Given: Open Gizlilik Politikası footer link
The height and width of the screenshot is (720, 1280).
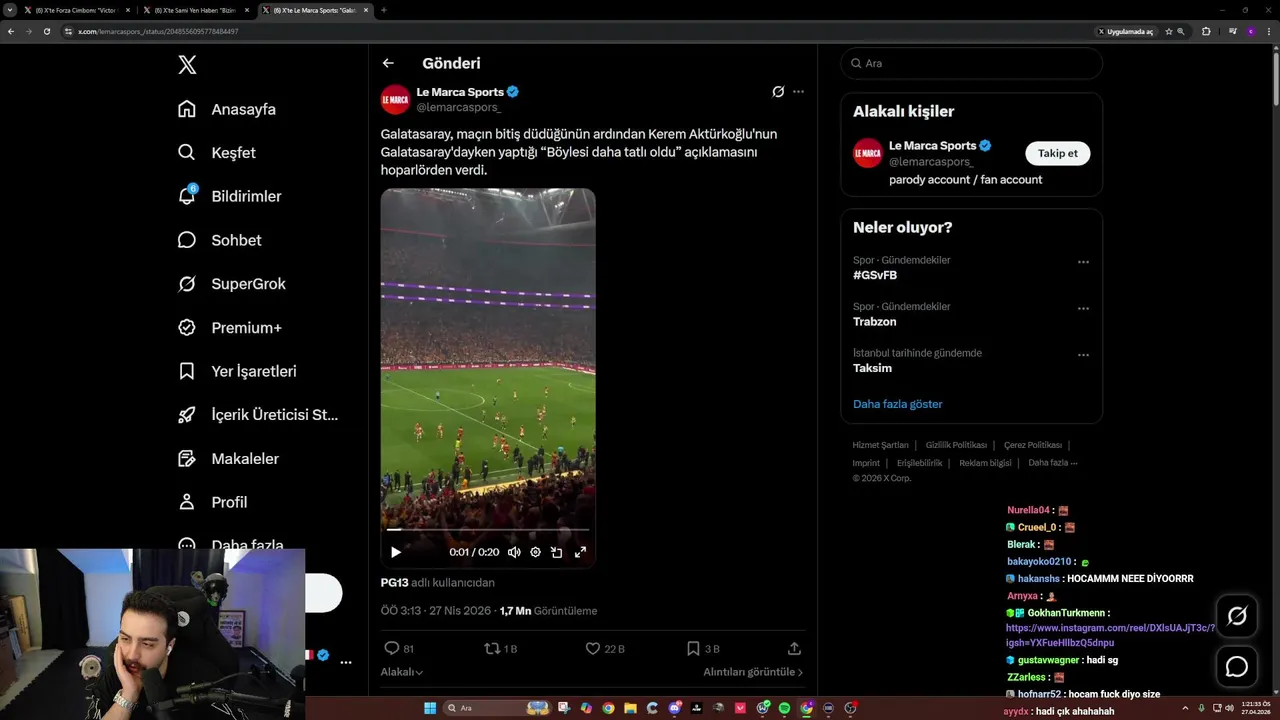Looking at the screenshot, I should (x=956, y=445).
